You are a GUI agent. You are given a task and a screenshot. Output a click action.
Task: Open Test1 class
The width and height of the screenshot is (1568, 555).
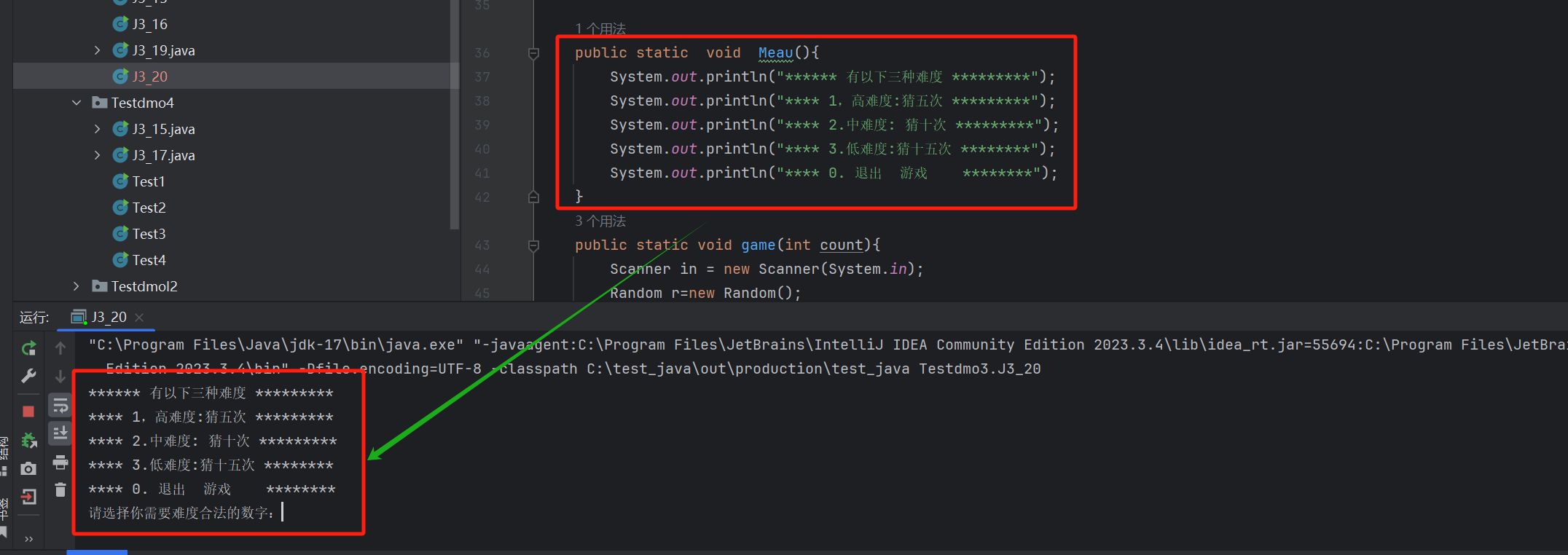[149, 181]
